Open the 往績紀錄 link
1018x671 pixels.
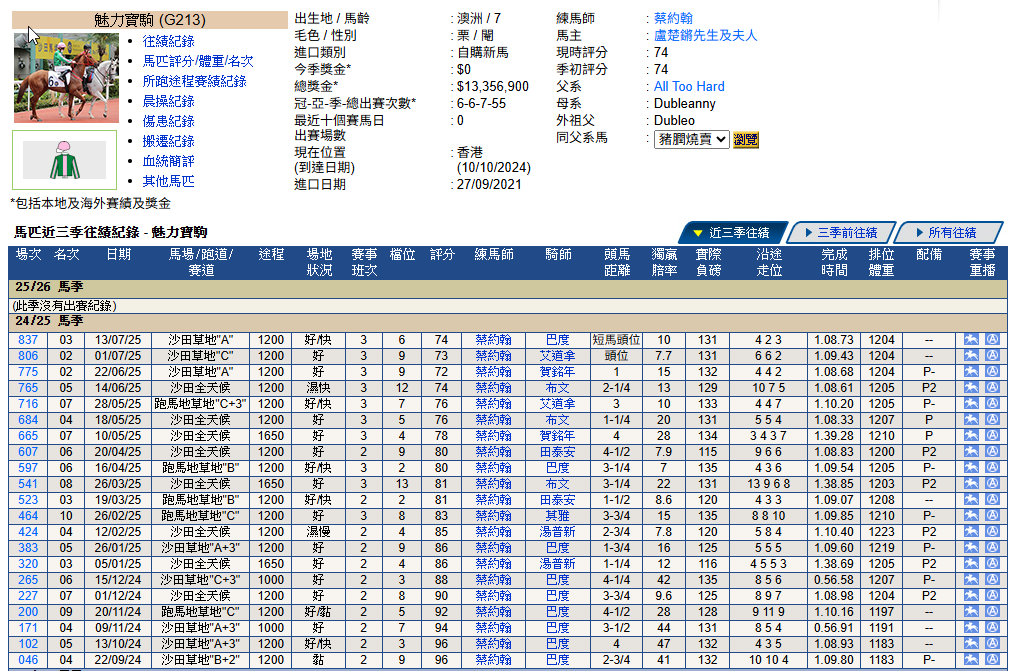pos(168,41)
